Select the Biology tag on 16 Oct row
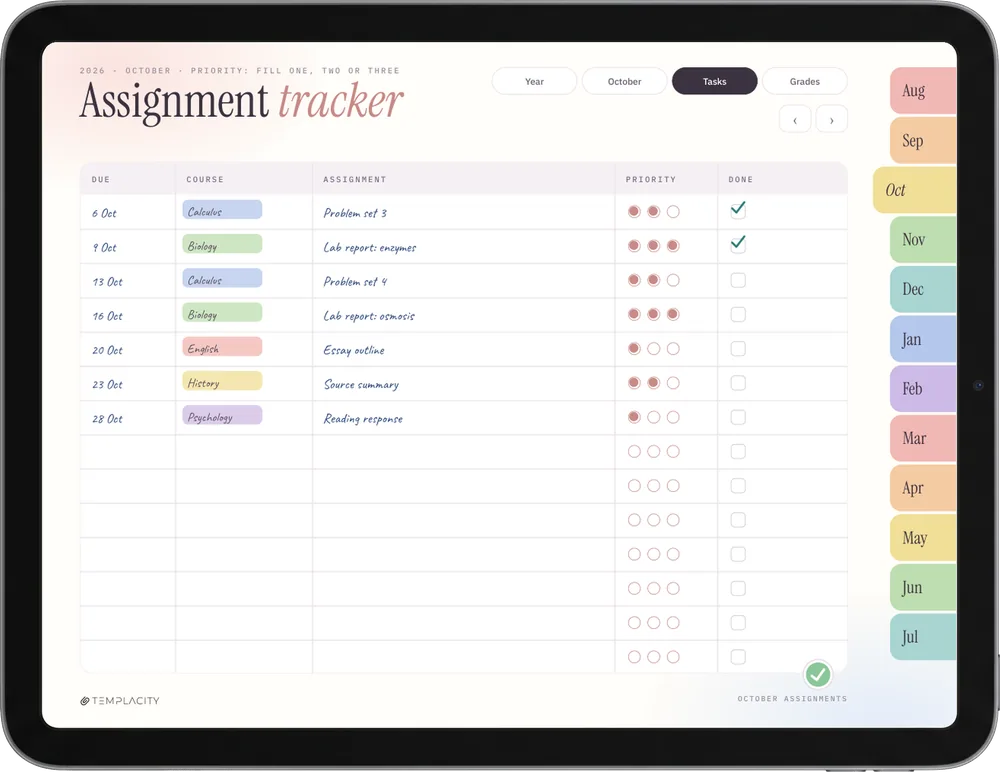This screenshot has width=1000, height=772. (x=222, y=313)
